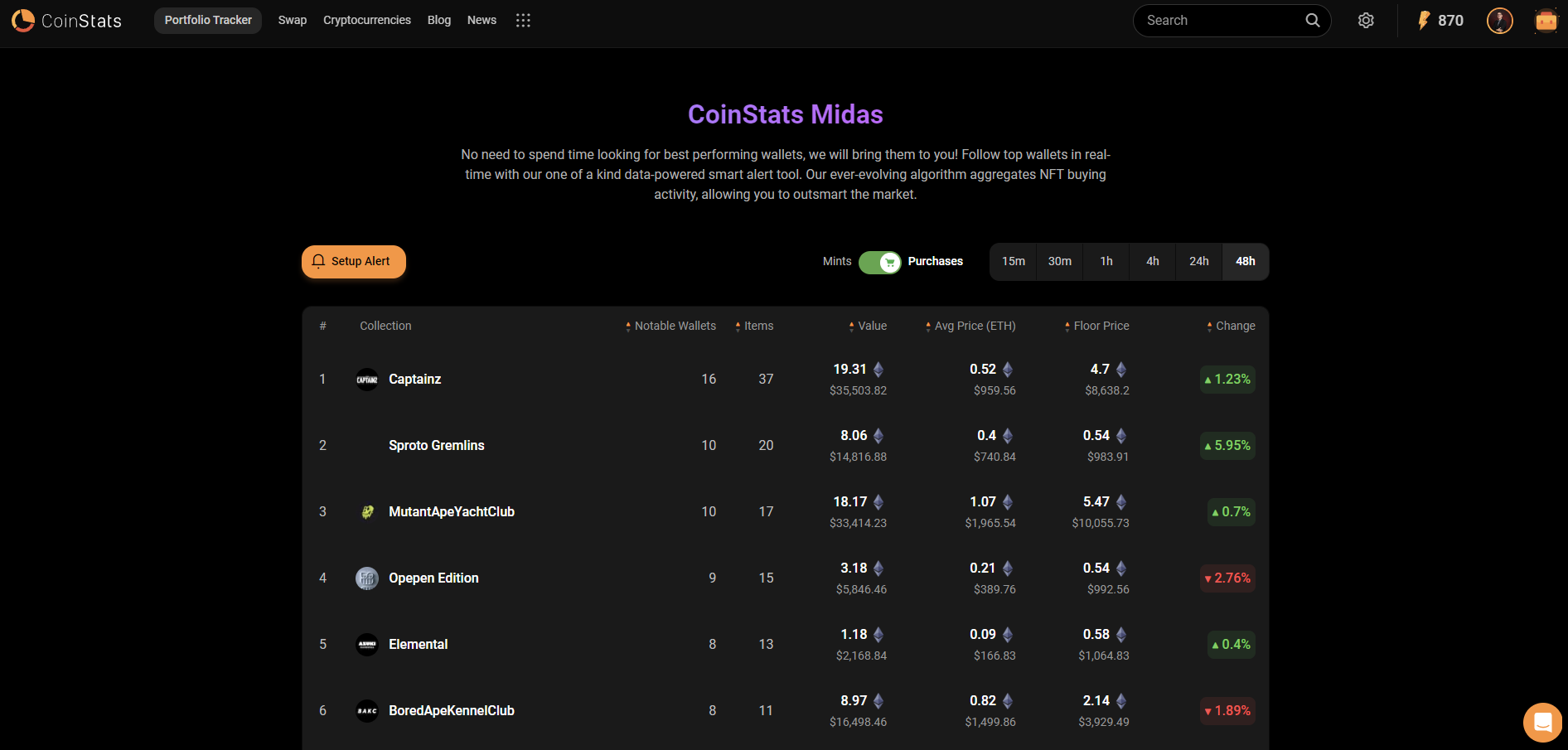Click the orange briefcase portfolio icon
Image resolution: width=1568 pixels, height=750 pixels.
[1546, 20]
